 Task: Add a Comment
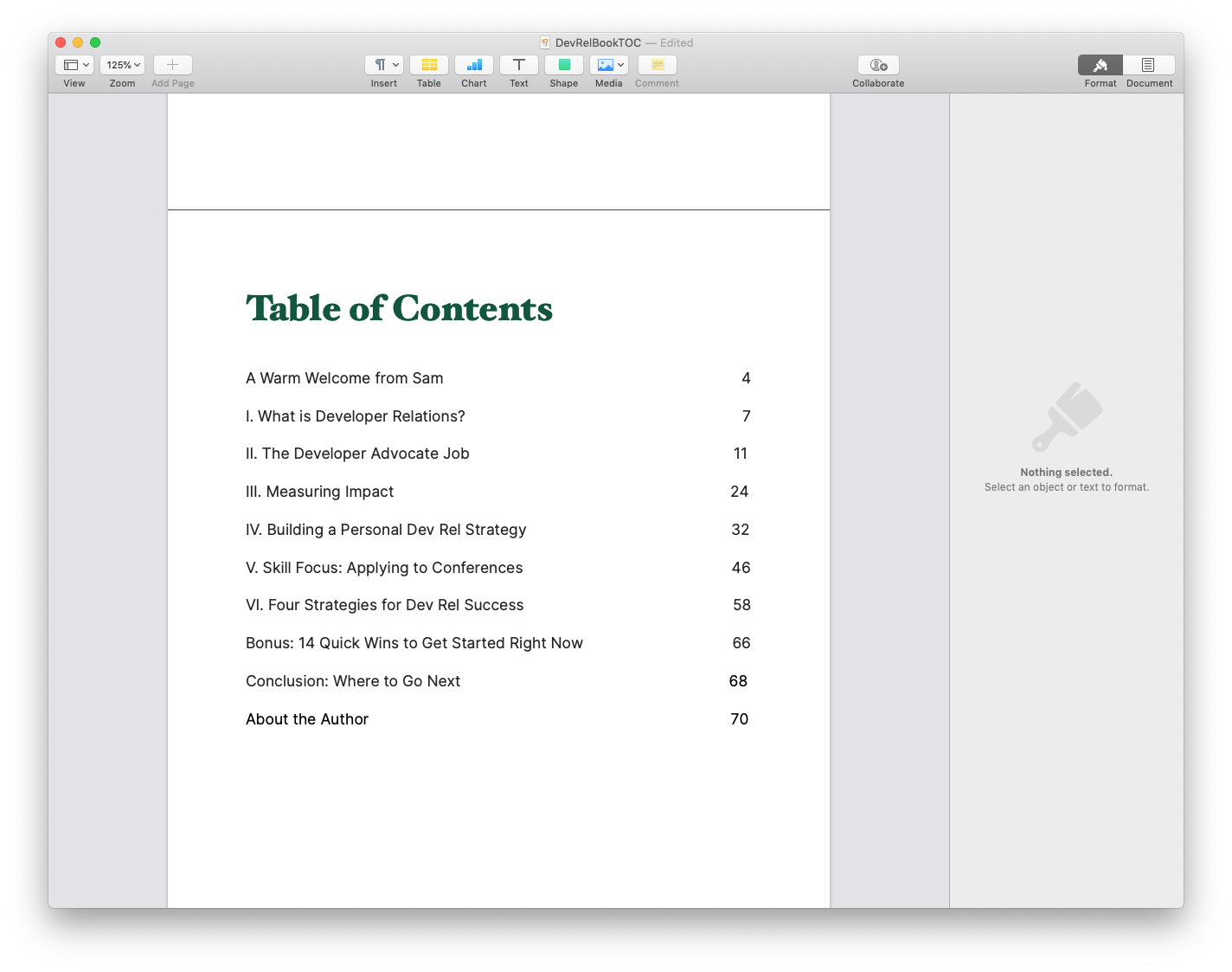[657, 65]
